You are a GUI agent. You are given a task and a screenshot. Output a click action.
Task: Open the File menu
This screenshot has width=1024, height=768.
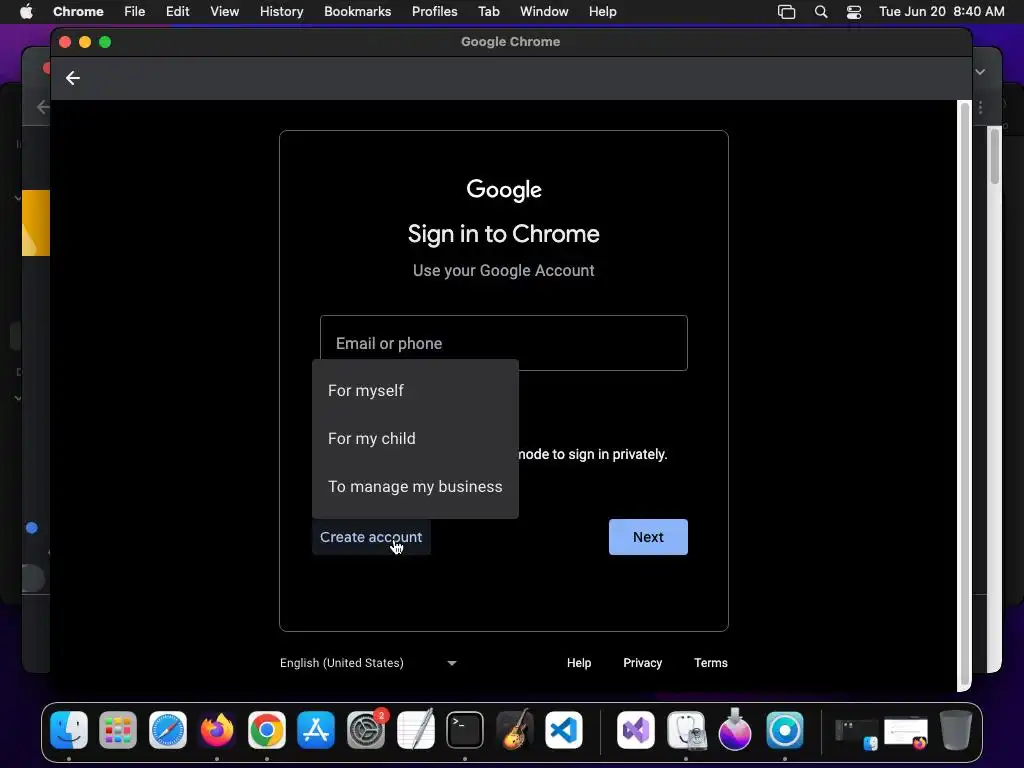[135, 12]
